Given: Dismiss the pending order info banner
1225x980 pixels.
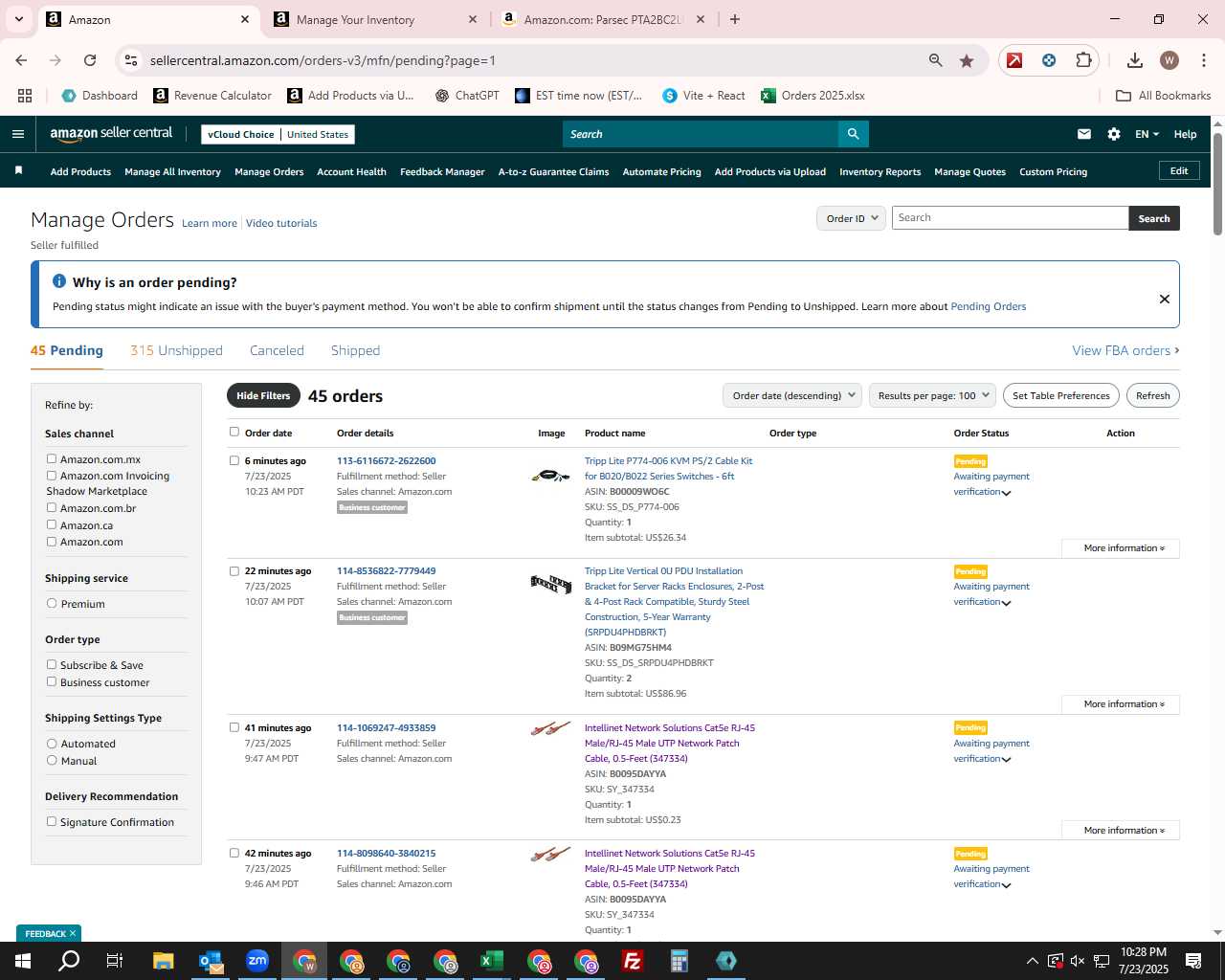Looking at the screenshot, I should click(x=1165, y=299).
